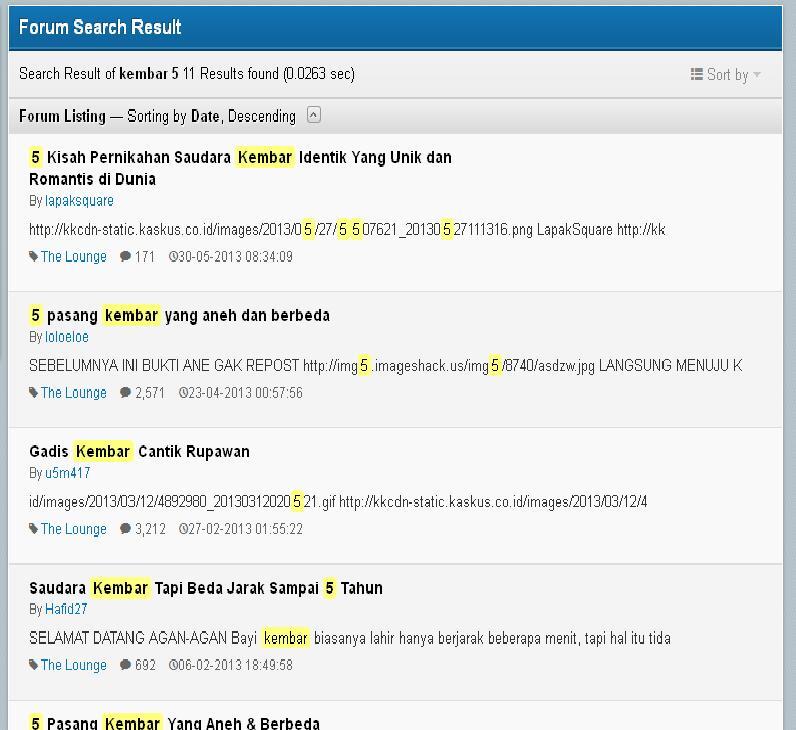Open The Lounge under Gadis Kembar thread
796x730 pixels.
pos(73,529)
